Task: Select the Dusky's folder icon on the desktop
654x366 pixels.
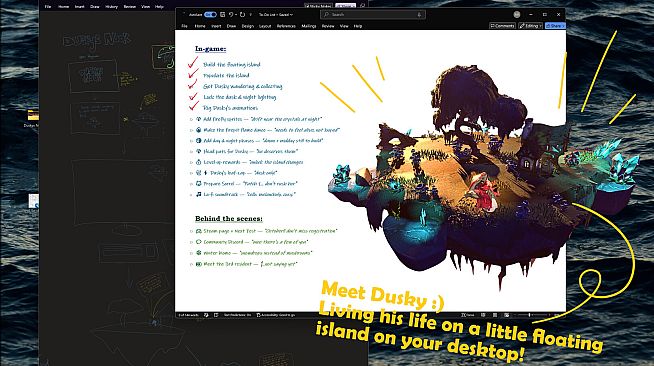Action: pyautogui.click(x=33, y=115)
